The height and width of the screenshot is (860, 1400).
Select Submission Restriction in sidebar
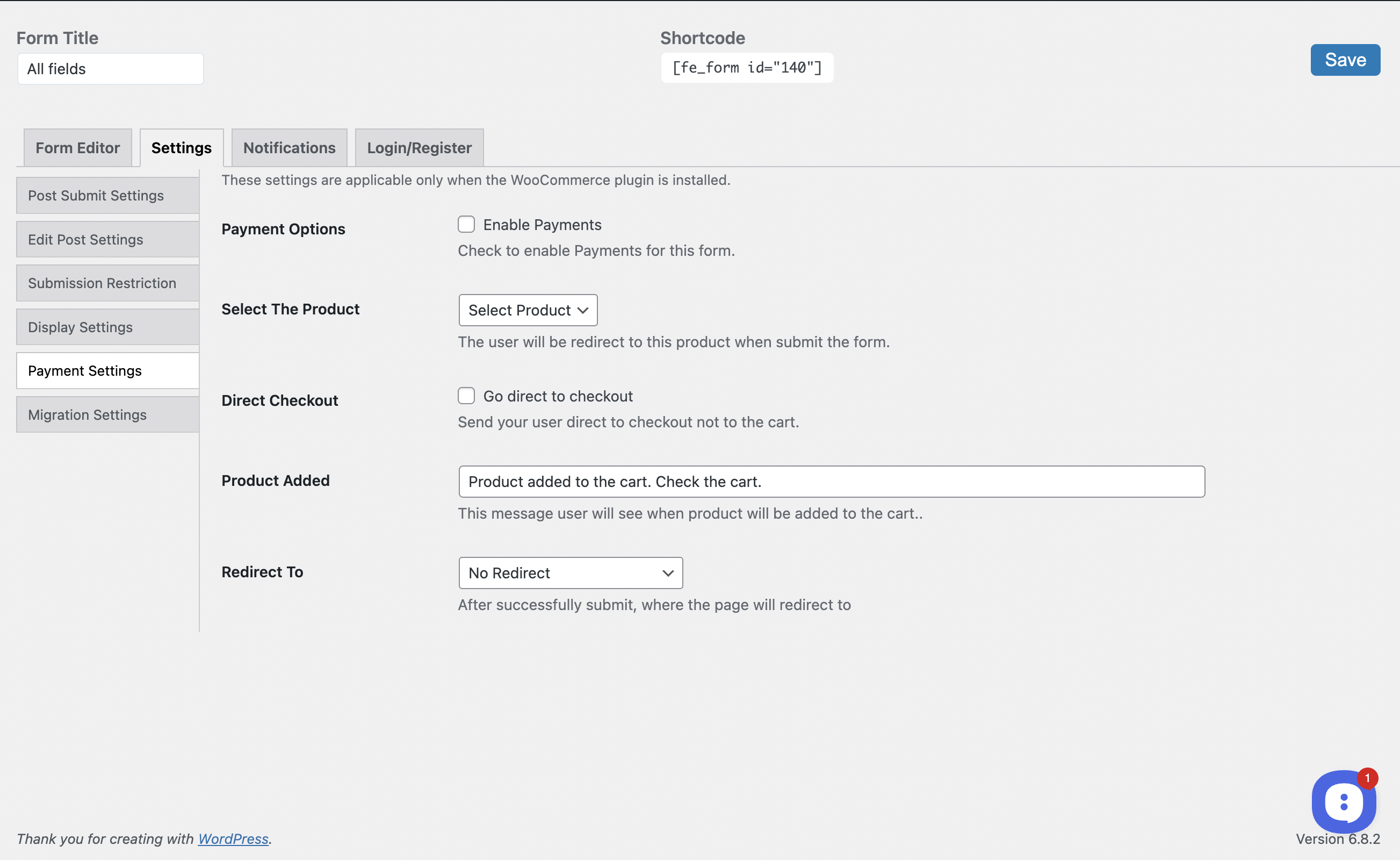point(108,283)
